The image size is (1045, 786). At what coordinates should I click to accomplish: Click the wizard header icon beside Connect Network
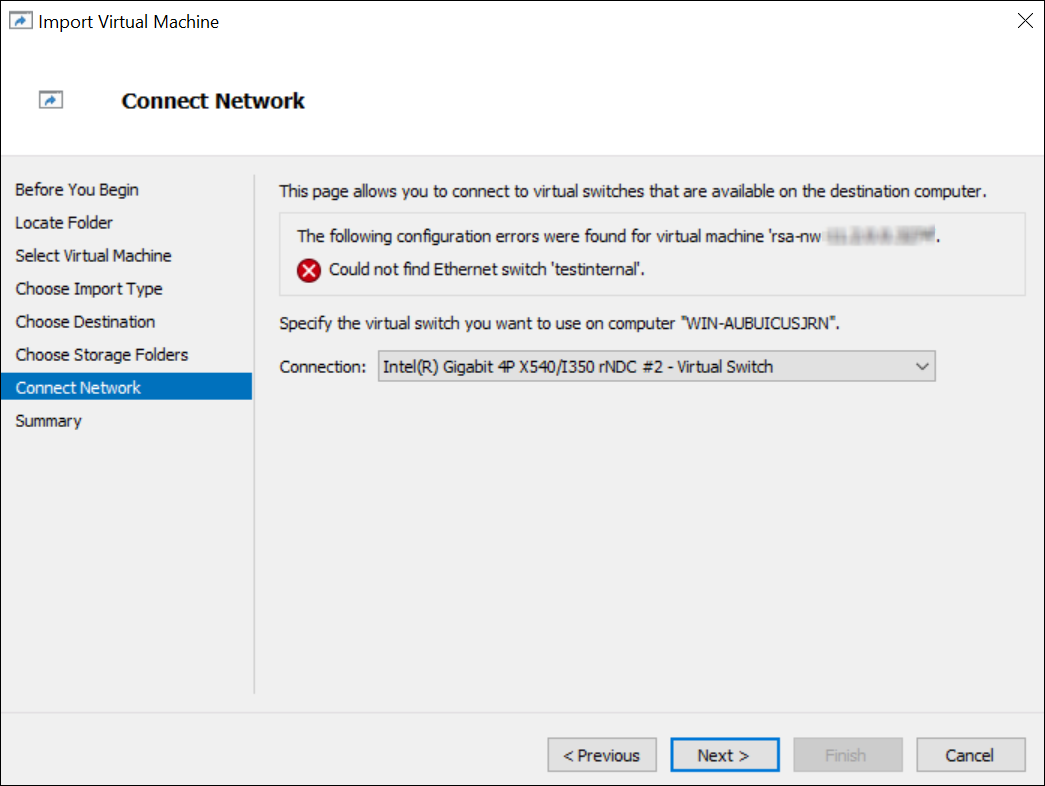coord(51,100)
